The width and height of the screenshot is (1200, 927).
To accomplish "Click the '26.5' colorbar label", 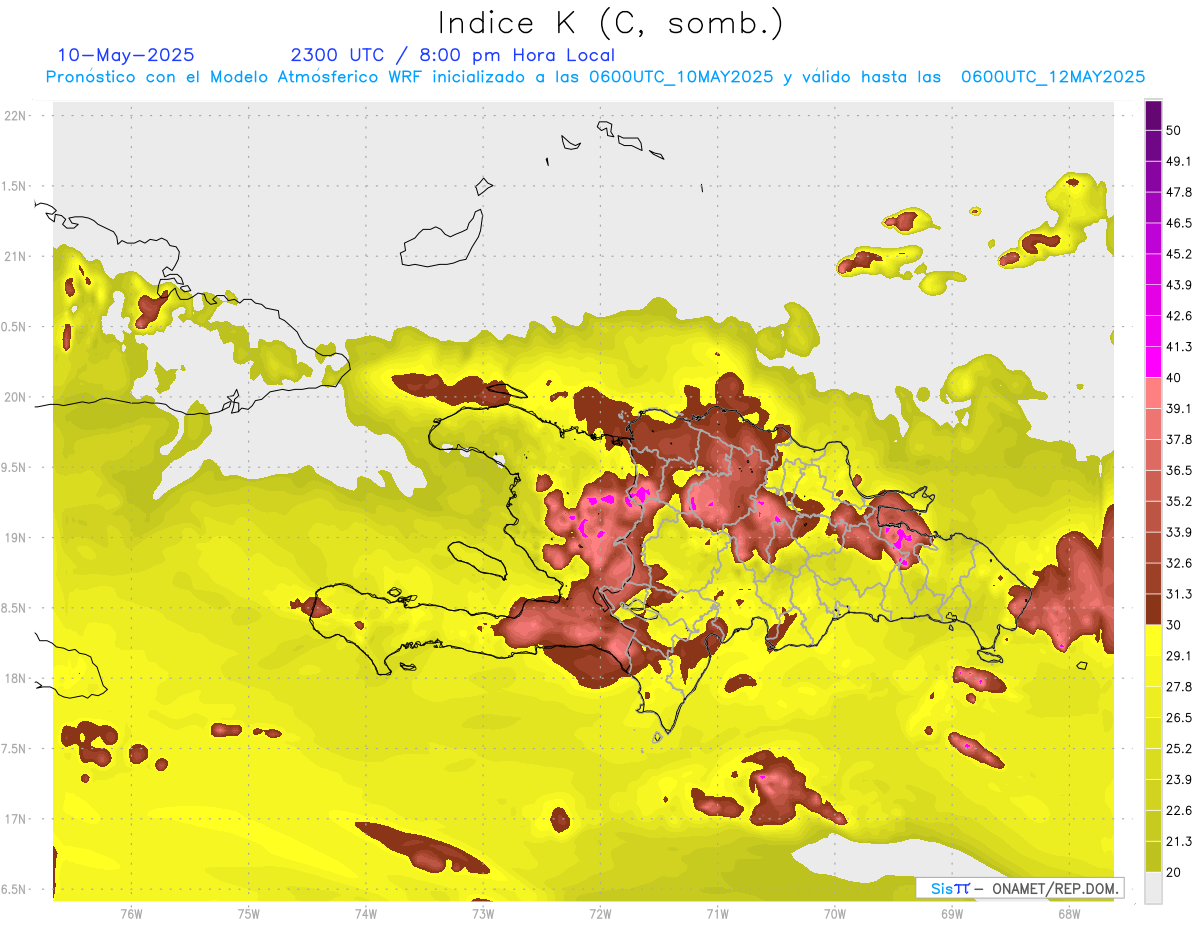I will pos(1178,718).
